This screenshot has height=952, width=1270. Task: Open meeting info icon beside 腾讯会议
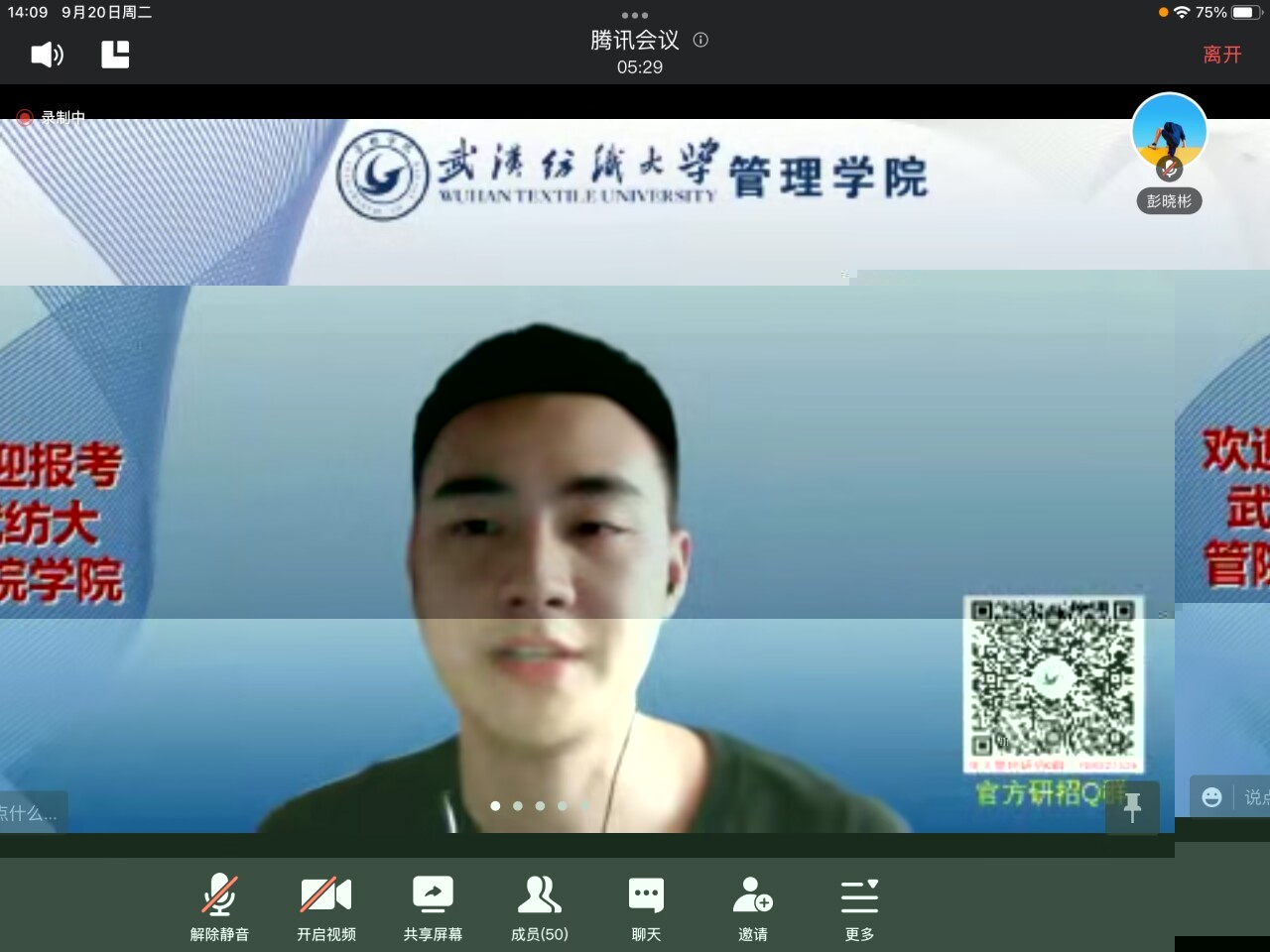tap(700, 40)
